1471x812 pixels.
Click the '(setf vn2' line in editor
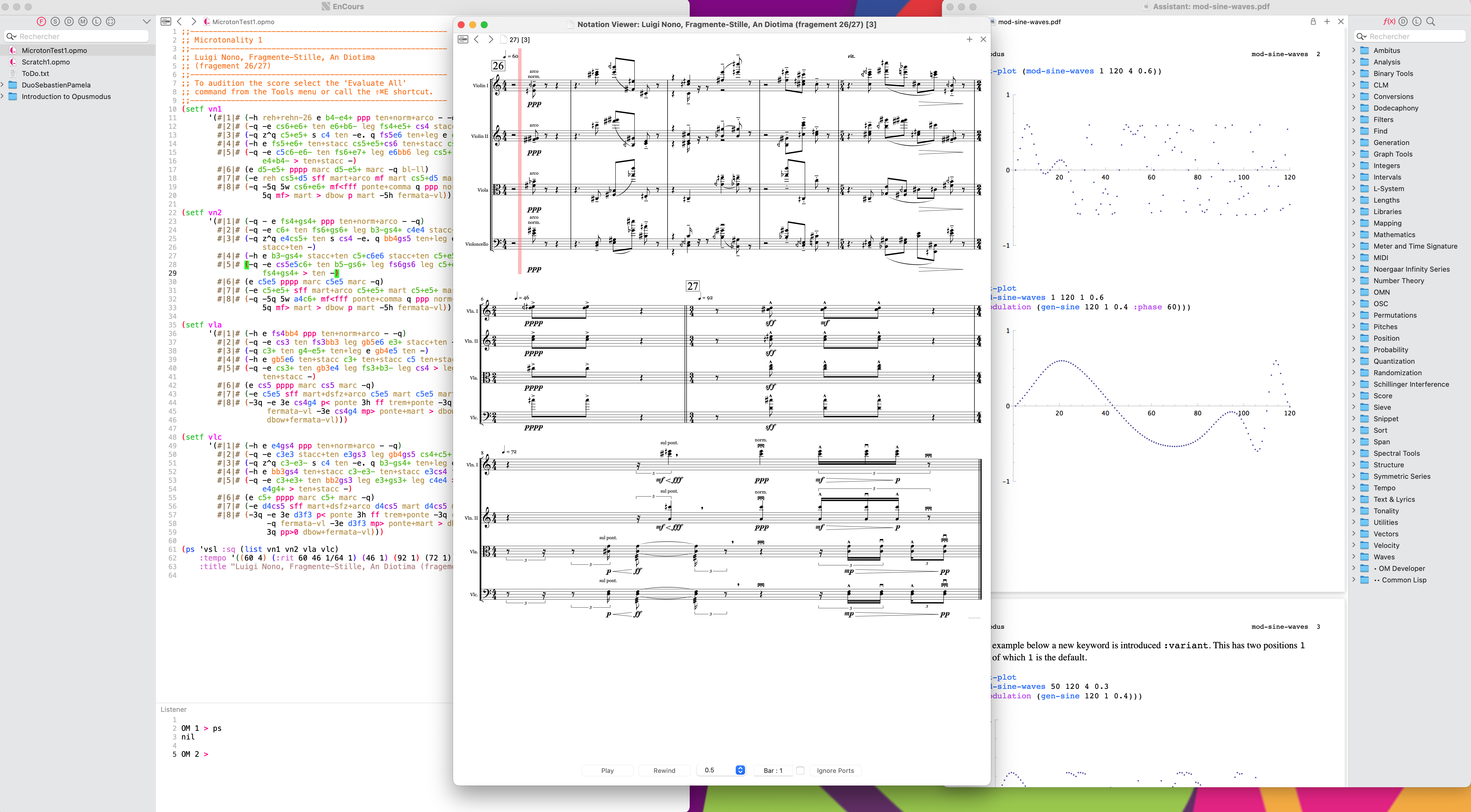click(202, 212)
